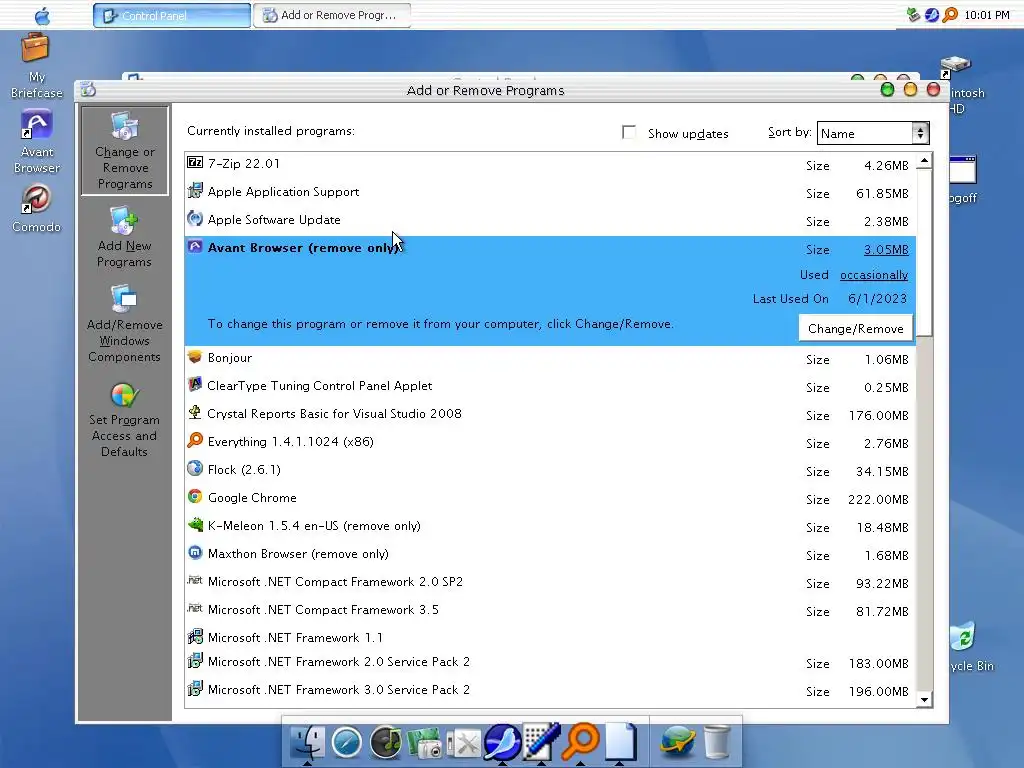This screenshot has height=768, width=1024.
Task: Click the list scrollbar up arrow
Action: pyautogui.click(x=924, y=161)
